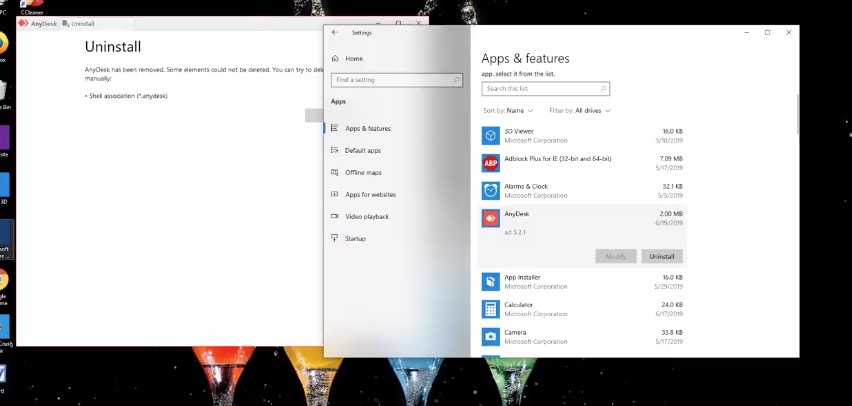The height and width of the screenshot is (406, 852).
Task: Select the Camera app icon
Action: [x=491, y=337]
